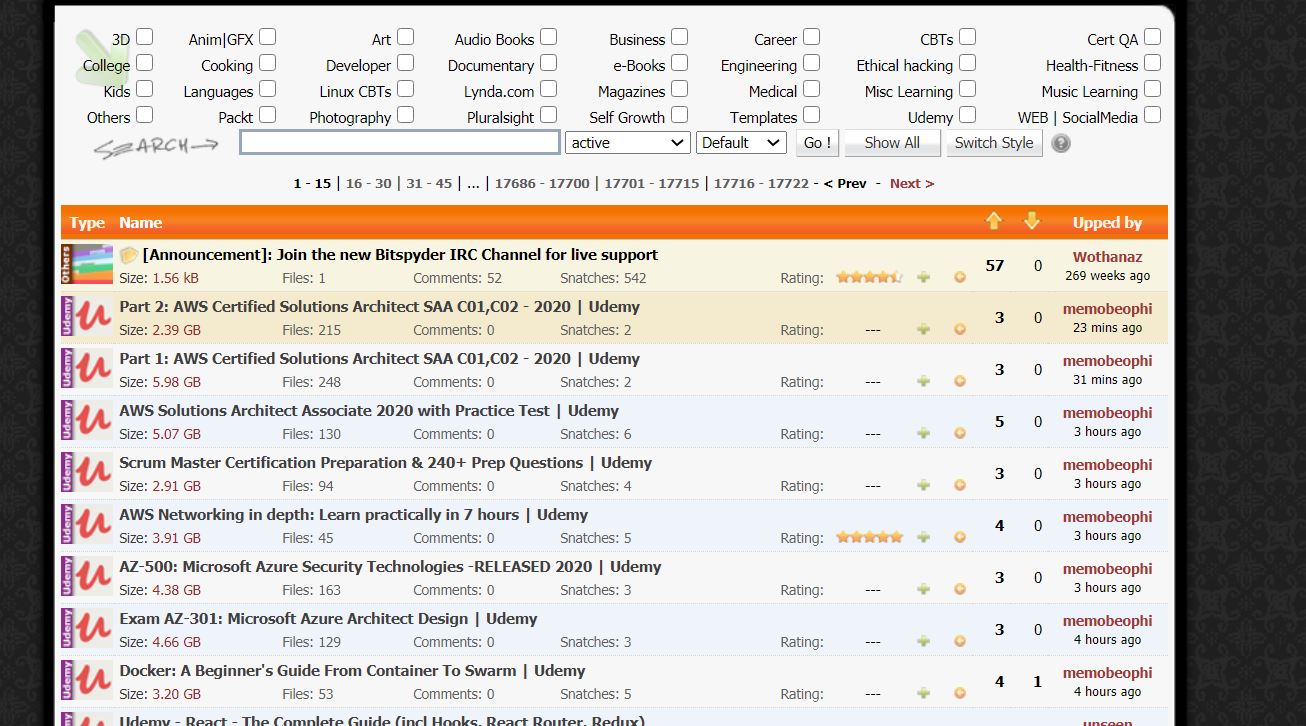Click orange circle icon for Part 1 AWS
Screen dimensions: 1306x726
pyautogui.click(x=960, y=381)
